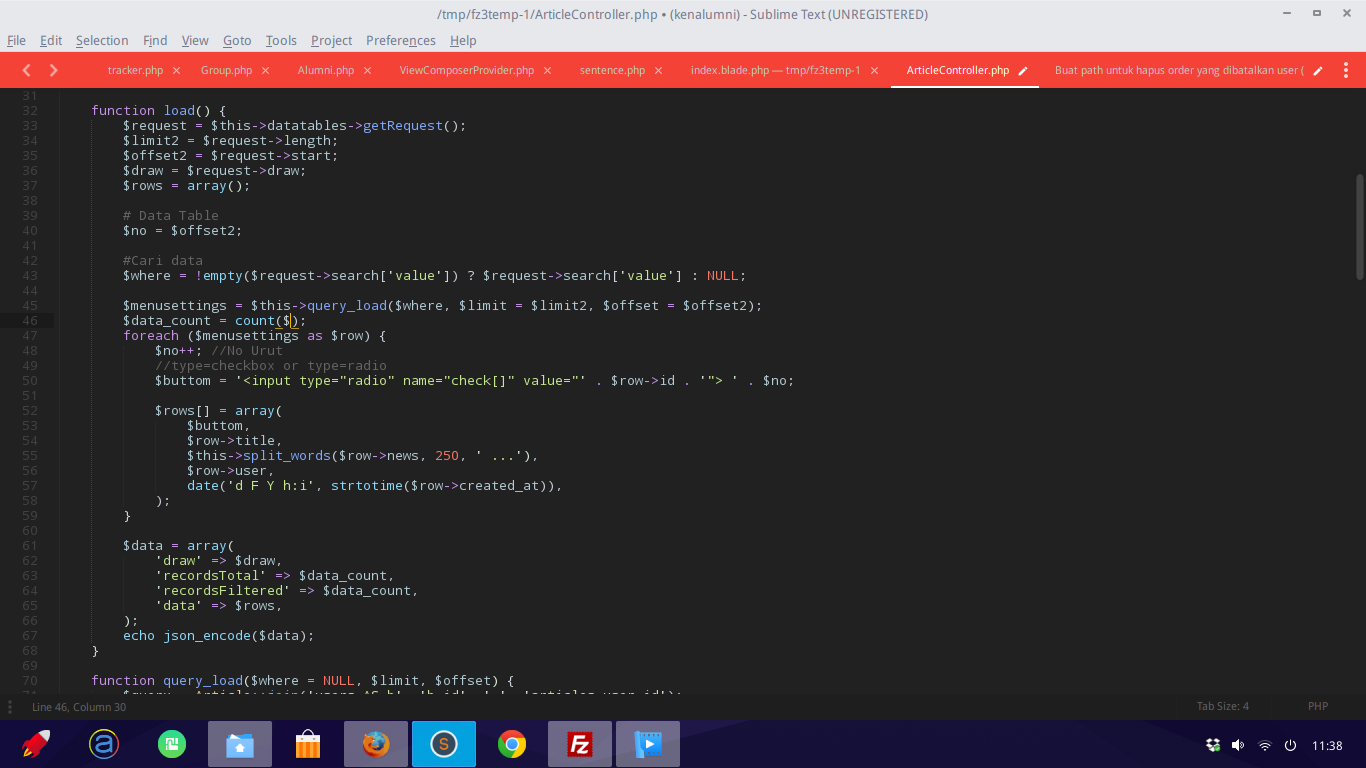Switch to the sentence.php tab
Screen dimensions: 1366x768
pos(612,70)
